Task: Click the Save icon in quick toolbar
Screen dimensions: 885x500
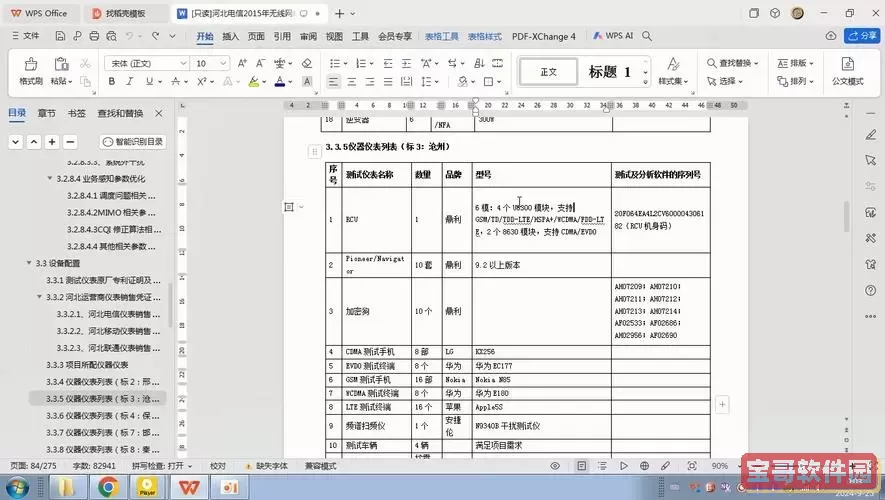Action: (60, 36)
